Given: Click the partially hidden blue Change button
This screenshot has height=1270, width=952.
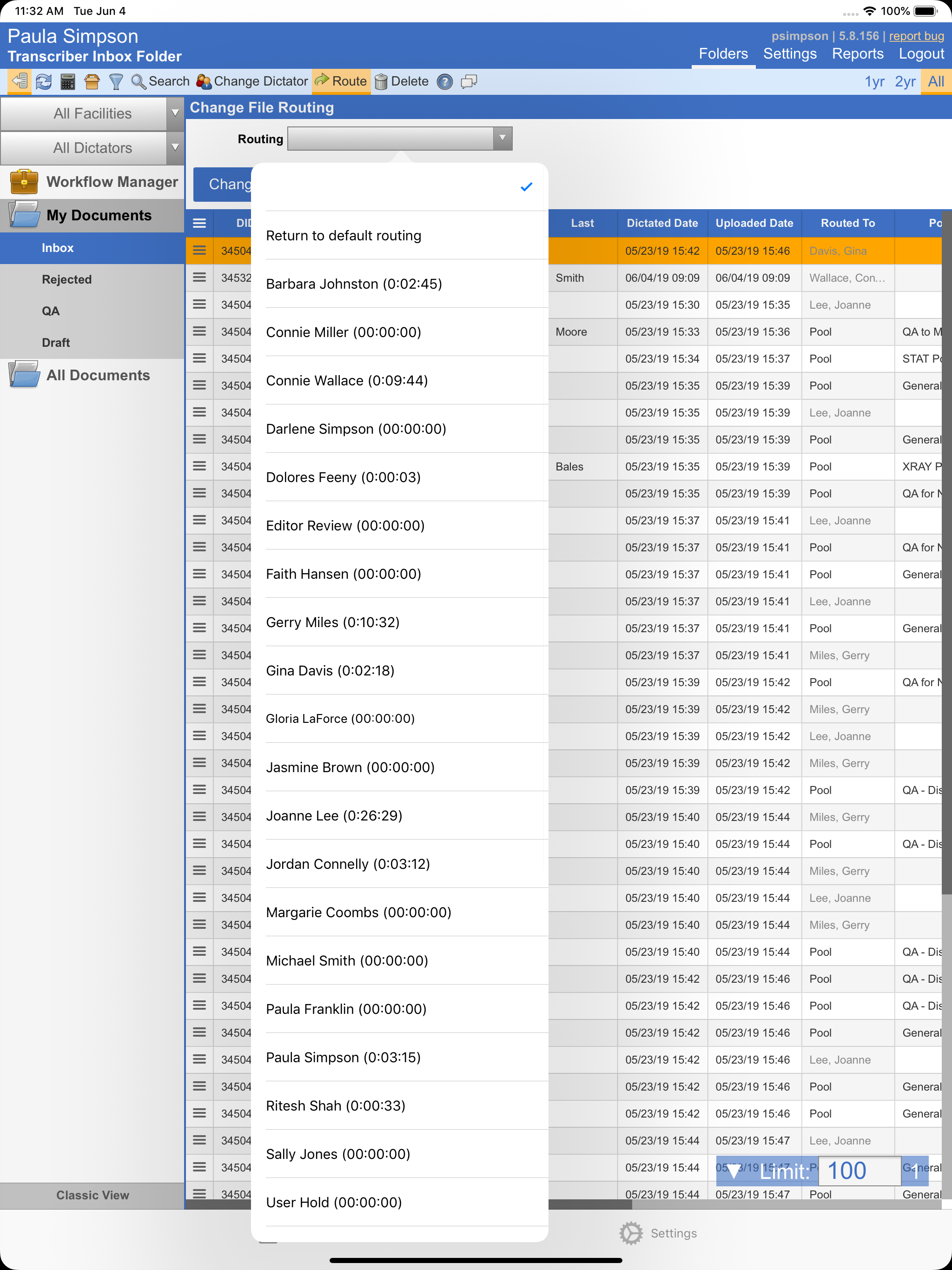Looking at the screenshot, I should pos(223,184).
